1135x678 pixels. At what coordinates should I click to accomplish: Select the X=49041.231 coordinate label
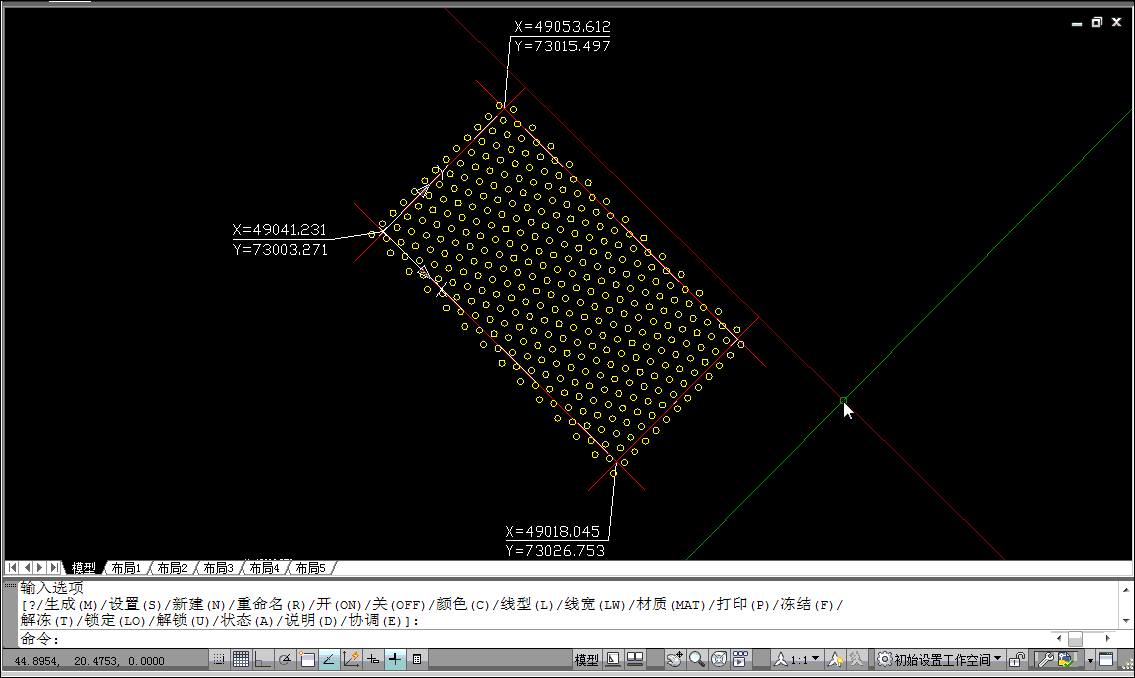click(279, 230)
